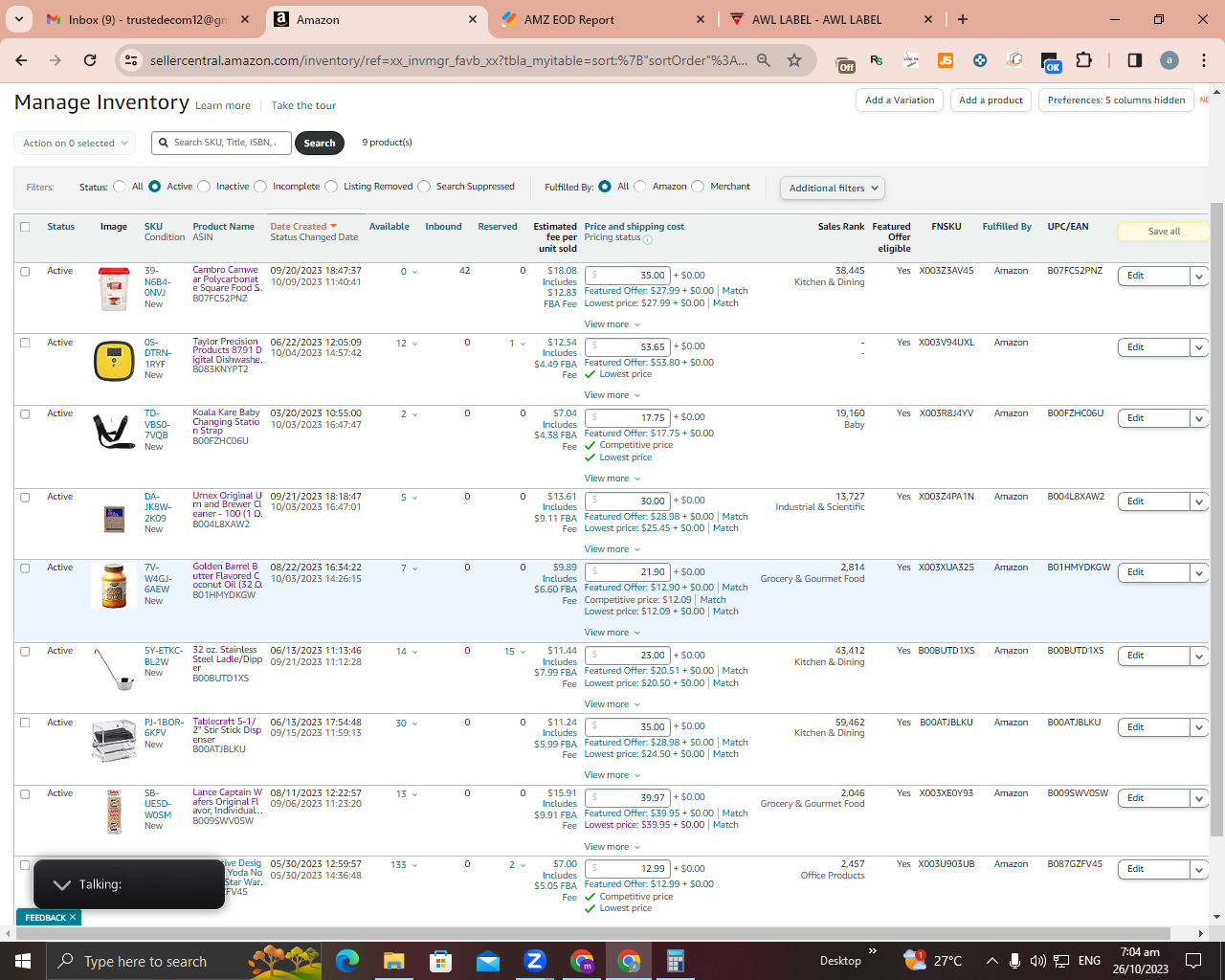The width and height of the screenshot is (1225, 980).
Task: Select the 'Incomplete' status filter
Action: [x=260, y=187]
